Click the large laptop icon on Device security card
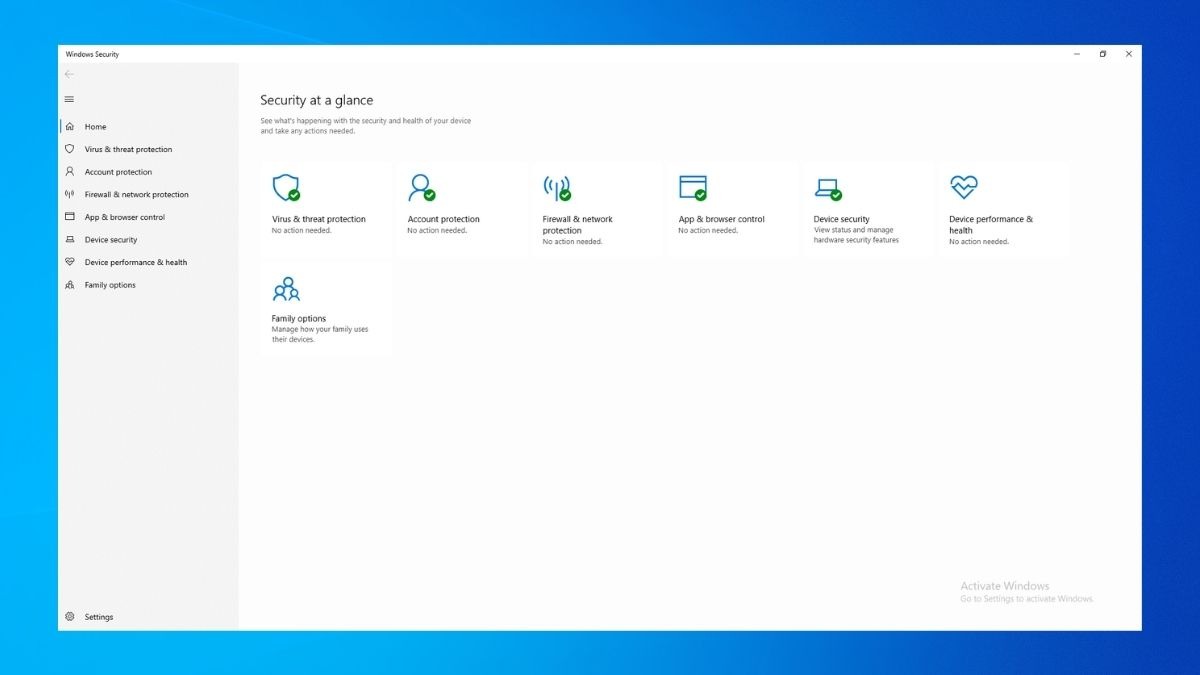 [828, 188]
